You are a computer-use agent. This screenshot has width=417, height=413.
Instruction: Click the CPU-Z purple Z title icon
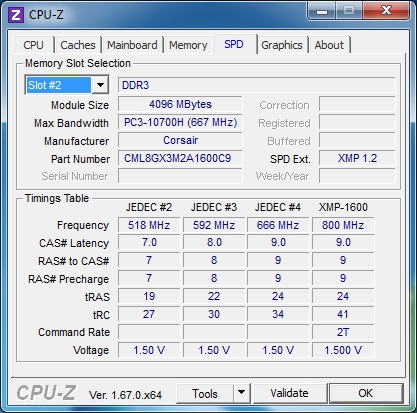tap(16, 15)
